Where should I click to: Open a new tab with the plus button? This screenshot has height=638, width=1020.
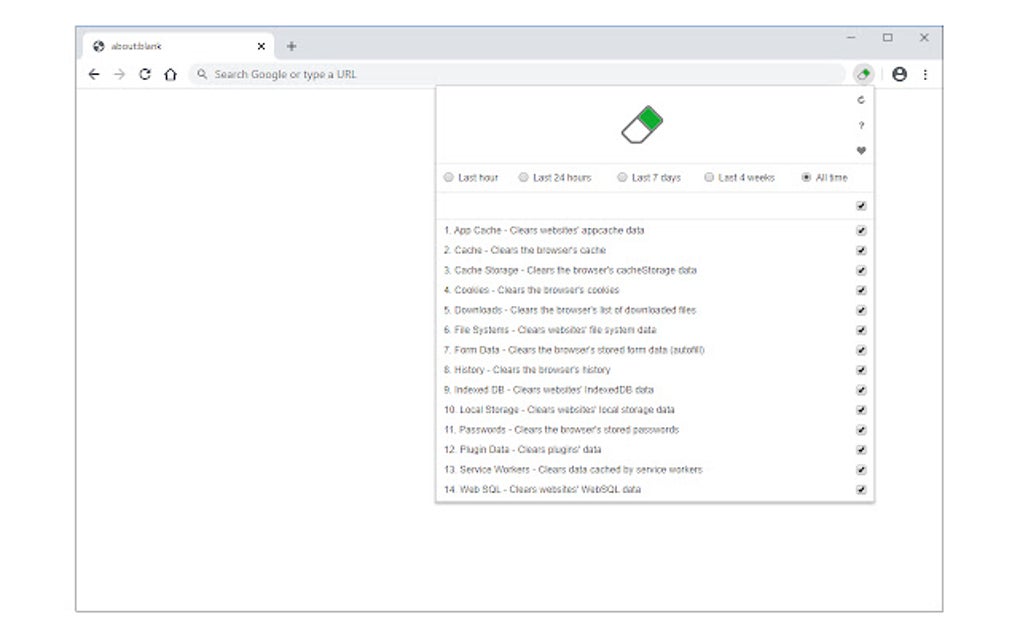291,45
